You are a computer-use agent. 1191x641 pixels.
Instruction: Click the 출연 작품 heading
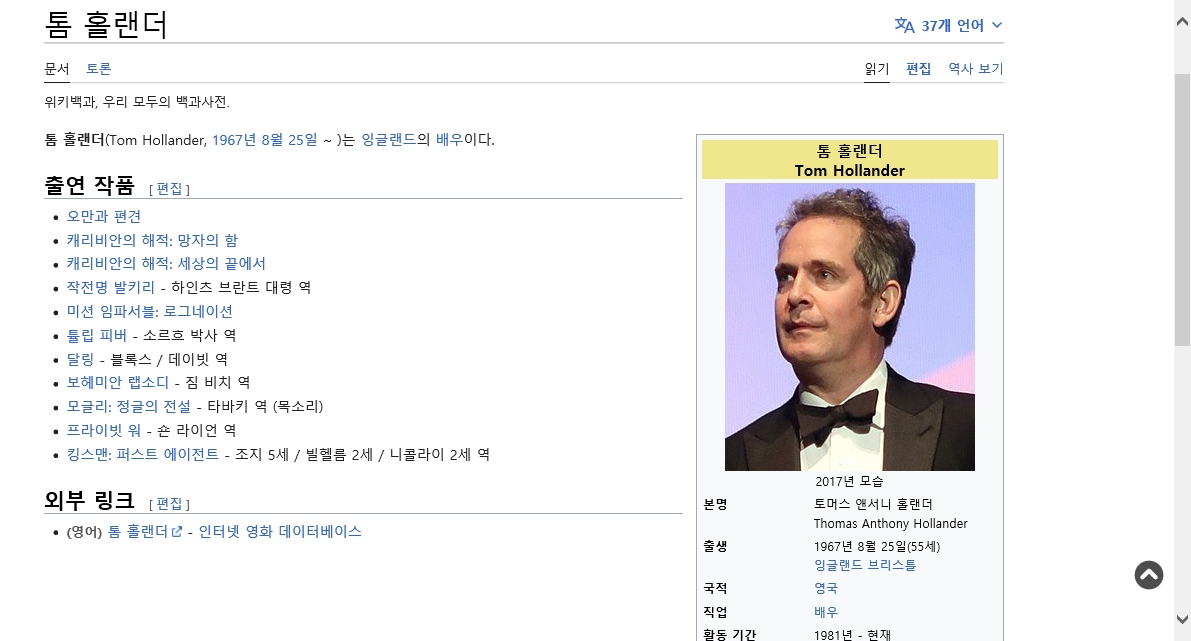tap(89, 185)
